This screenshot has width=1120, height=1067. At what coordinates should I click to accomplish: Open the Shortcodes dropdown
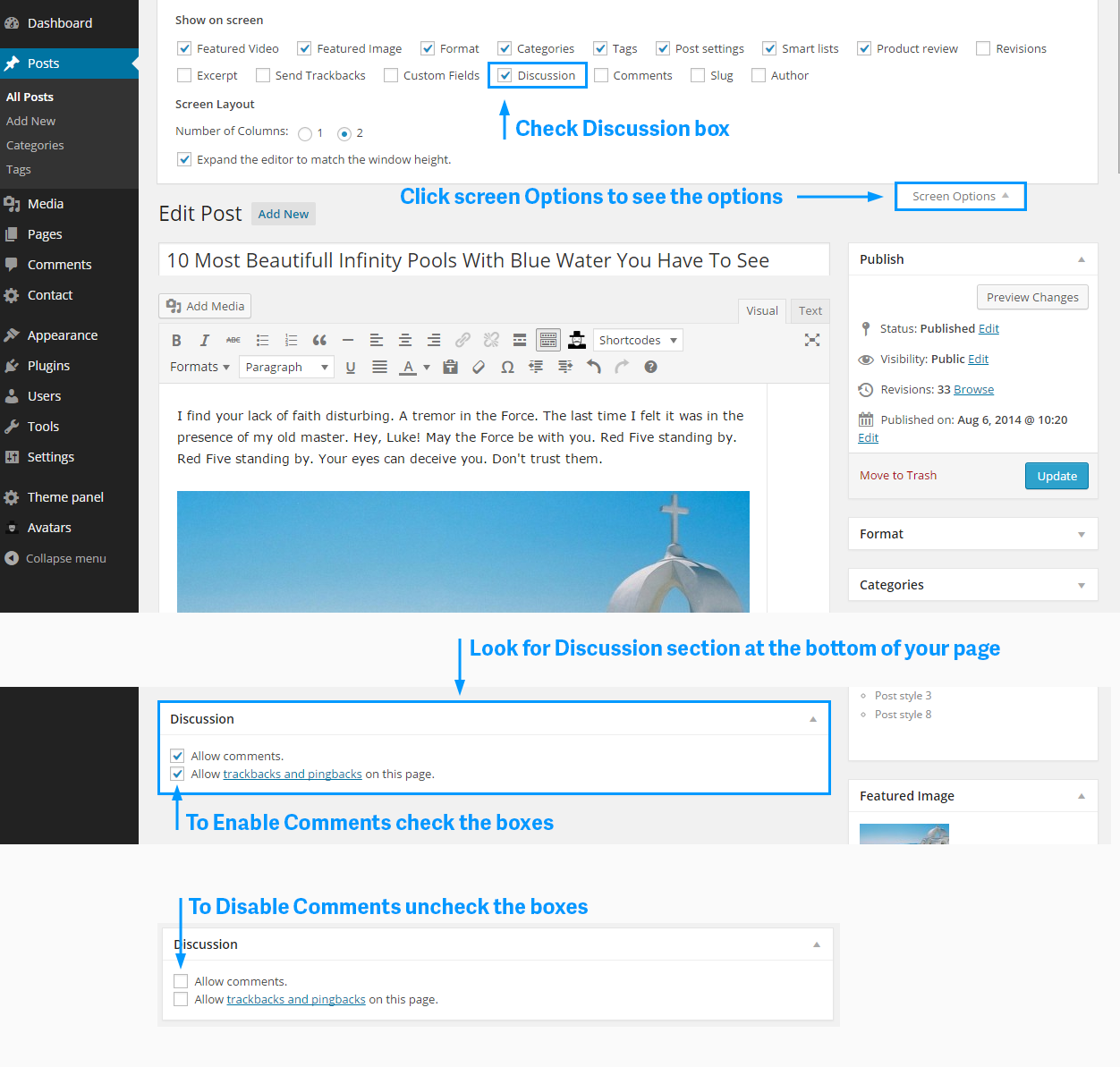pos(638,340)
